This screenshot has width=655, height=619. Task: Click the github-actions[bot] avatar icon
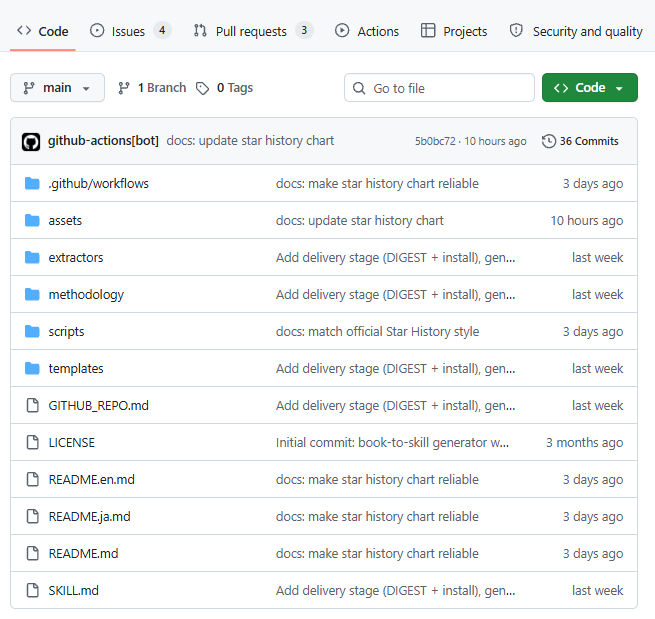point(31,142)
